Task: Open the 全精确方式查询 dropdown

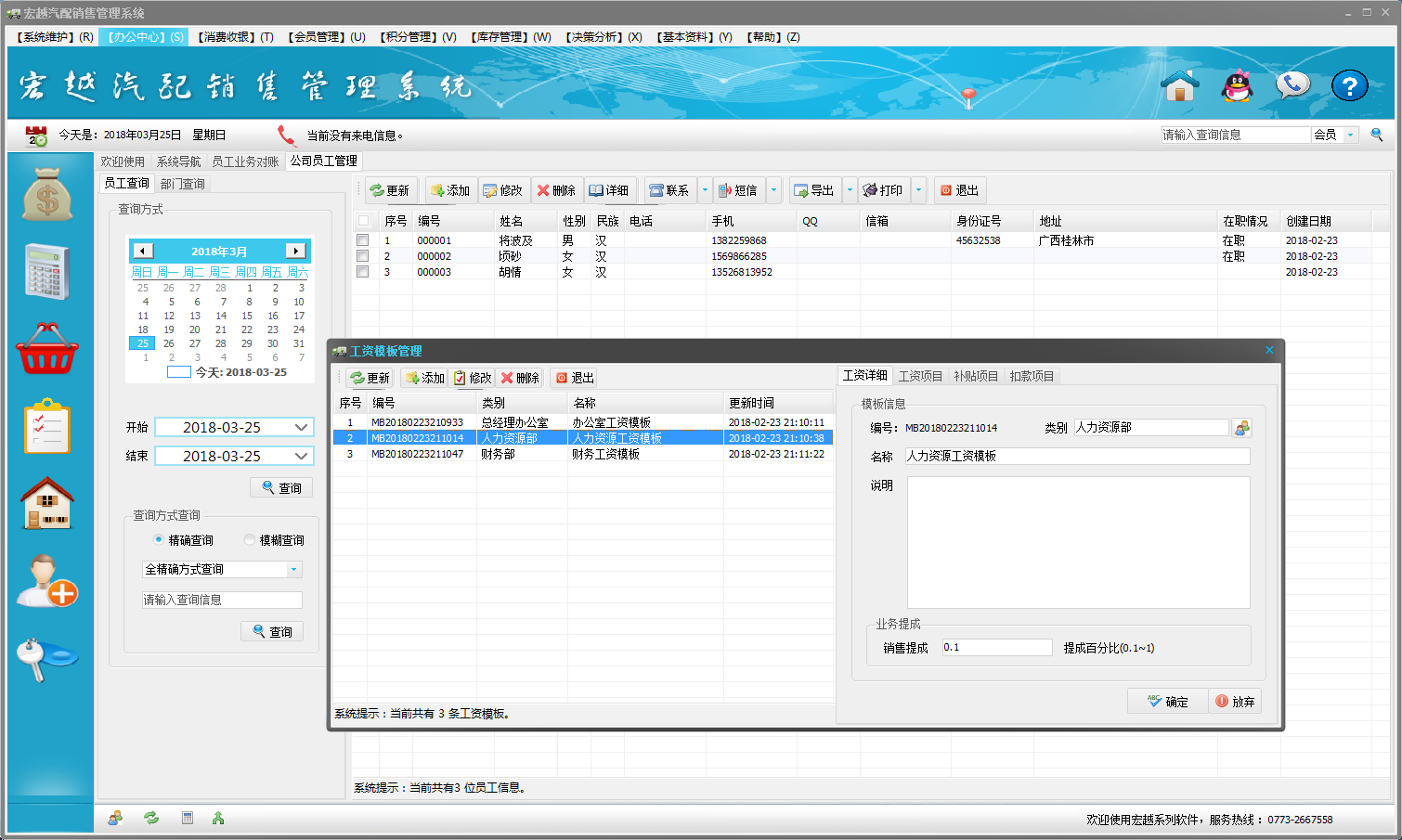Action: (x=294, y=570)
